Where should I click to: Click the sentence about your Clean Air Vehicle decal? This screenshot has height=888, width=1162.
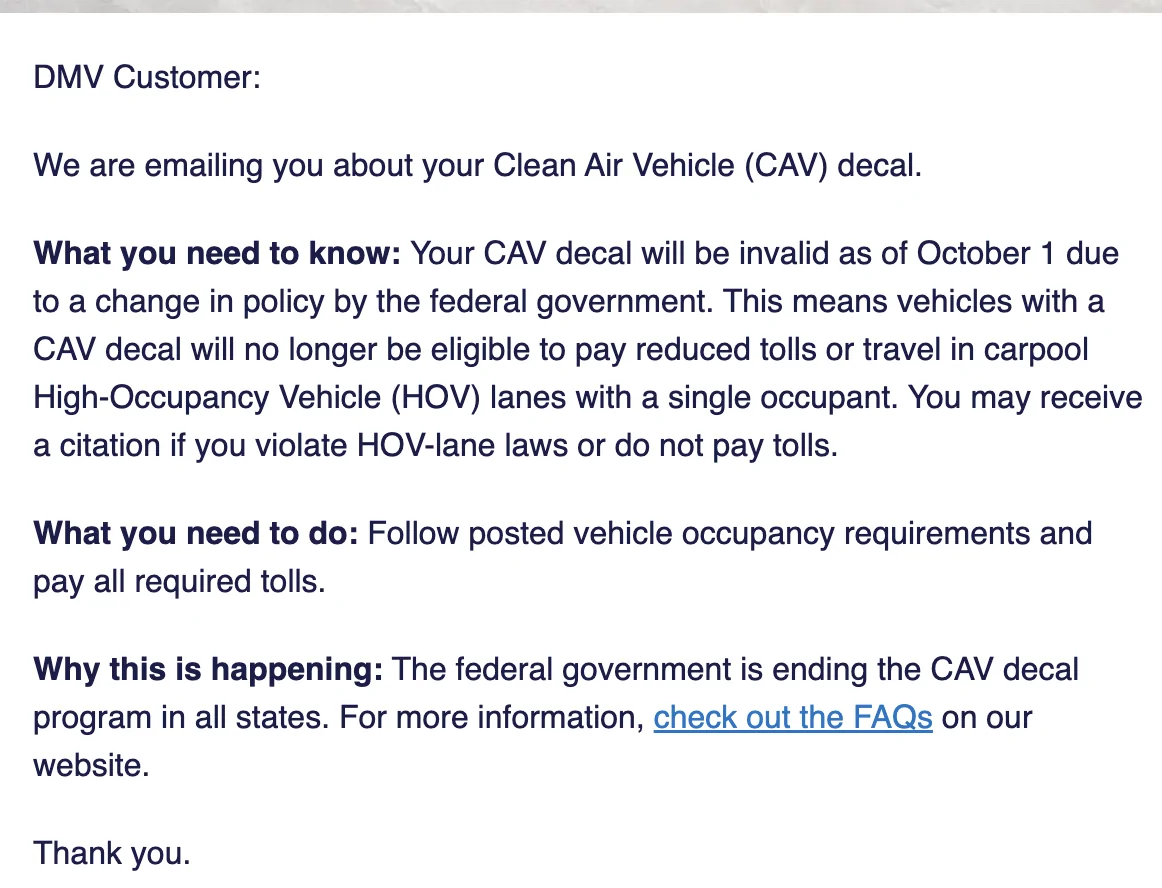point(477,165)
